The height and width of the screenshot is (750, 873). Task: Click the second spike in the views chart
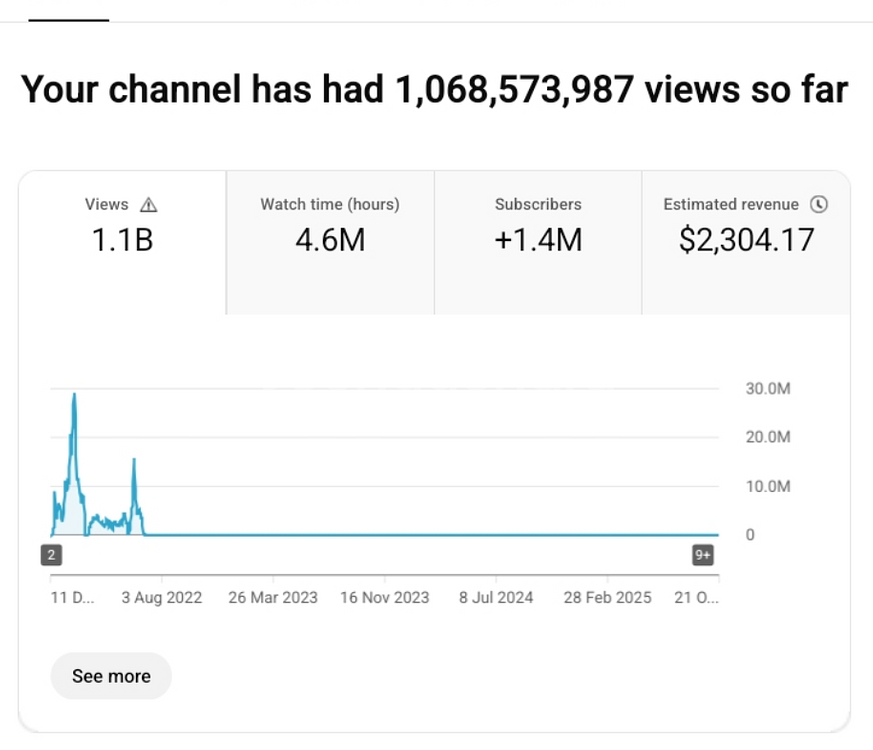click(x=134, y=460)
